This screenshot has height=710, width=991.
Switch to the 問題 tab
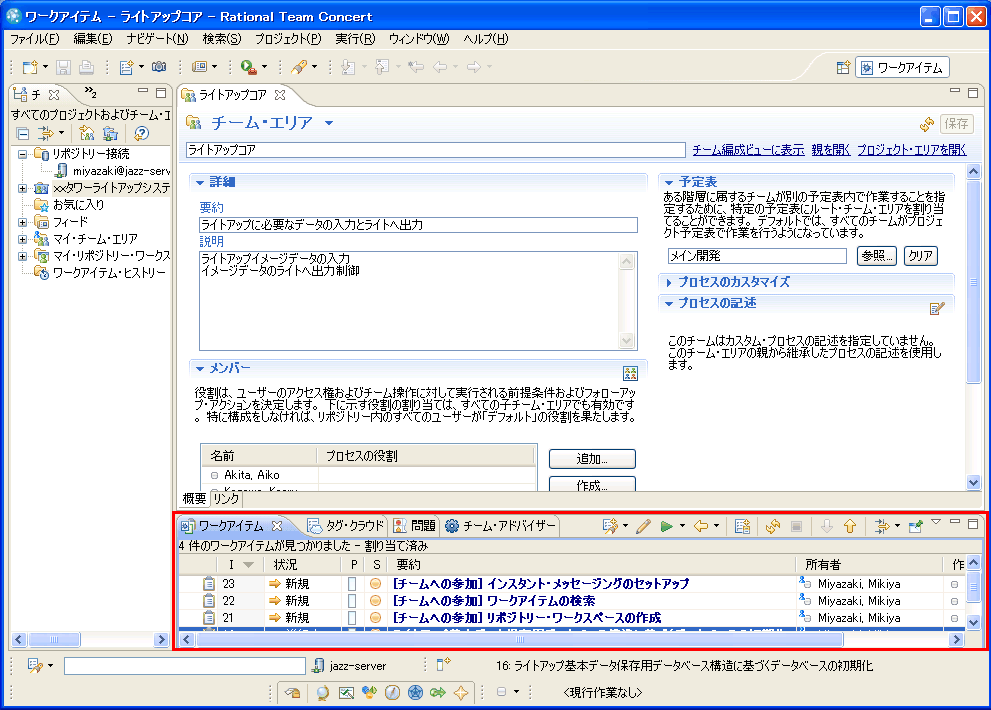pyautogui.click(x=415, y=526)
